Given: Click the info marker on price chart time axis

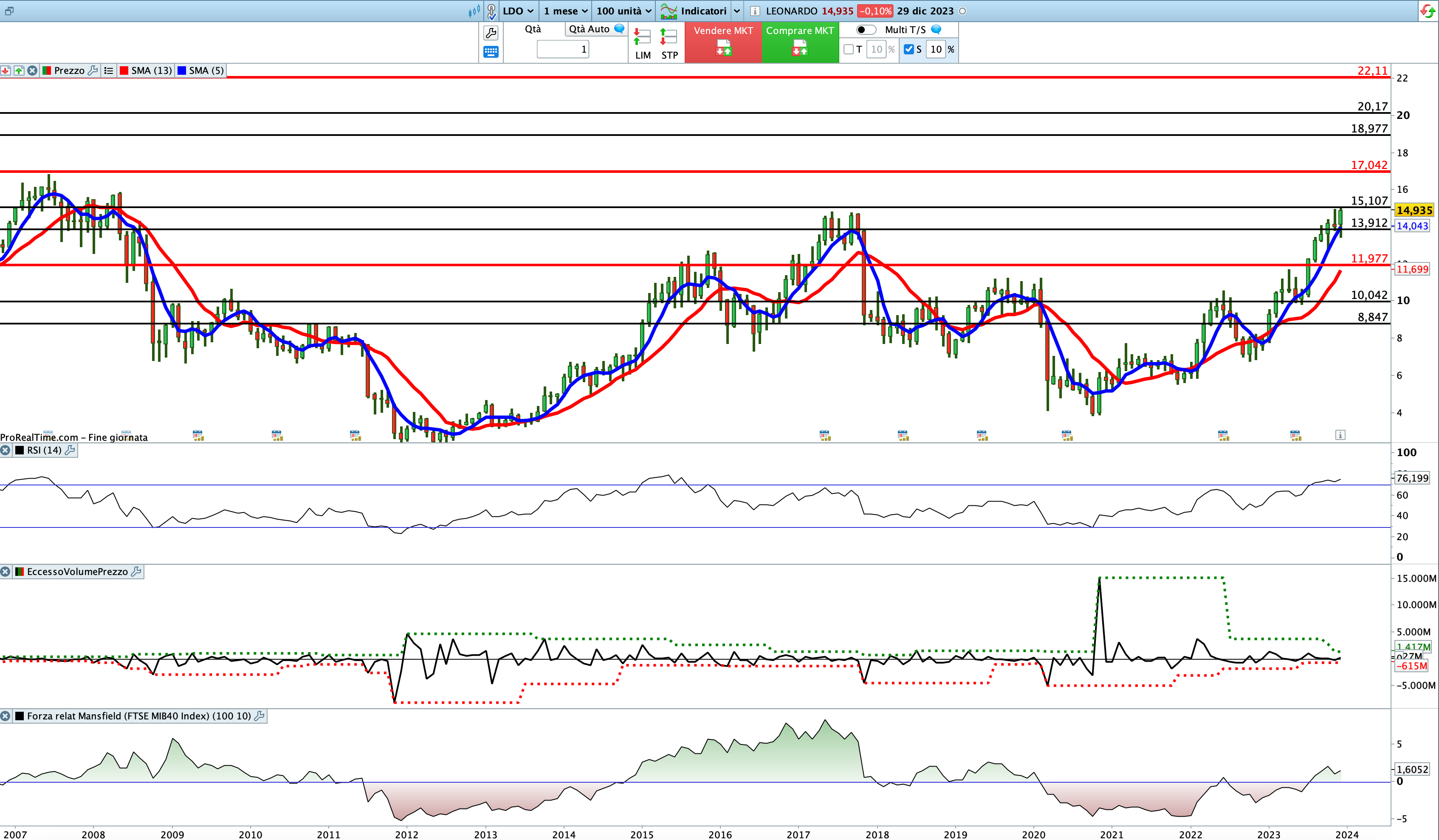Looking at the screenshot, I should tap(1340, 436).
